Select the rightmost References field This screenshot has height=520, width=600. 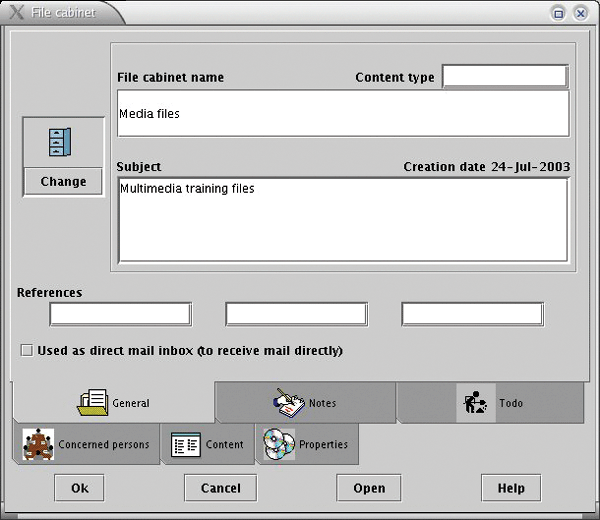[472, 315]
